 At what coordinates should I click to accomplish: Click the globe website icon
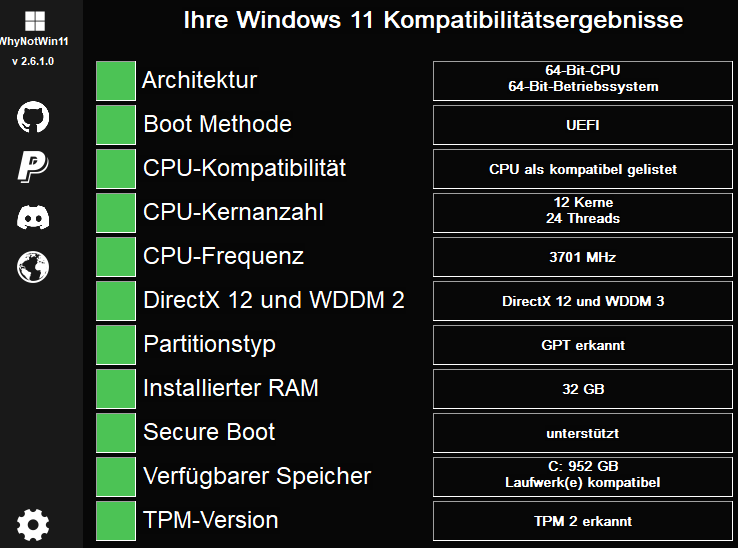[x=33, y=267]
